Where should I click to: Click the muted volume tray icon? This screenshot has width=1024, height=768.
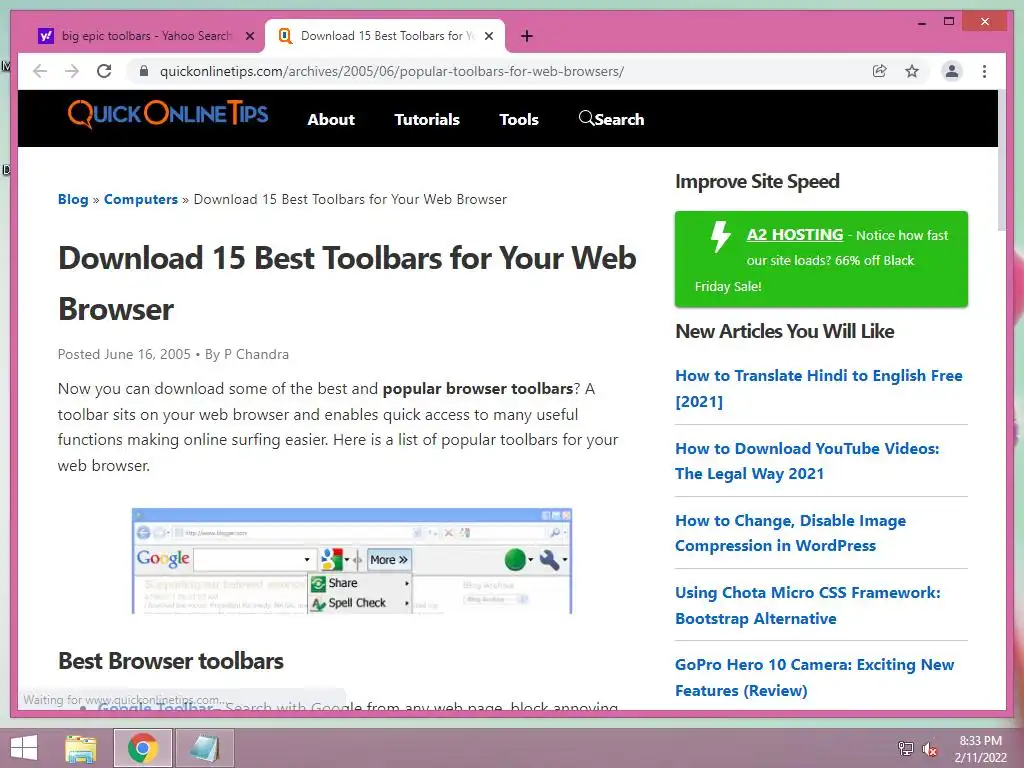(929, 748)
